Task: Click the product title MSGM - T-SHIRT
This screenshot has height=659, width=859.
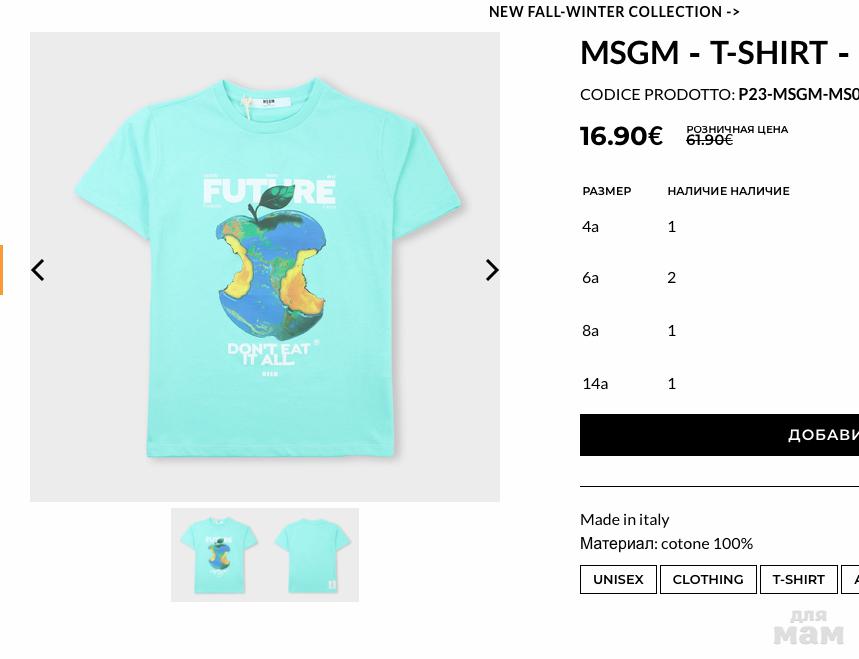Action: (715, 52)
